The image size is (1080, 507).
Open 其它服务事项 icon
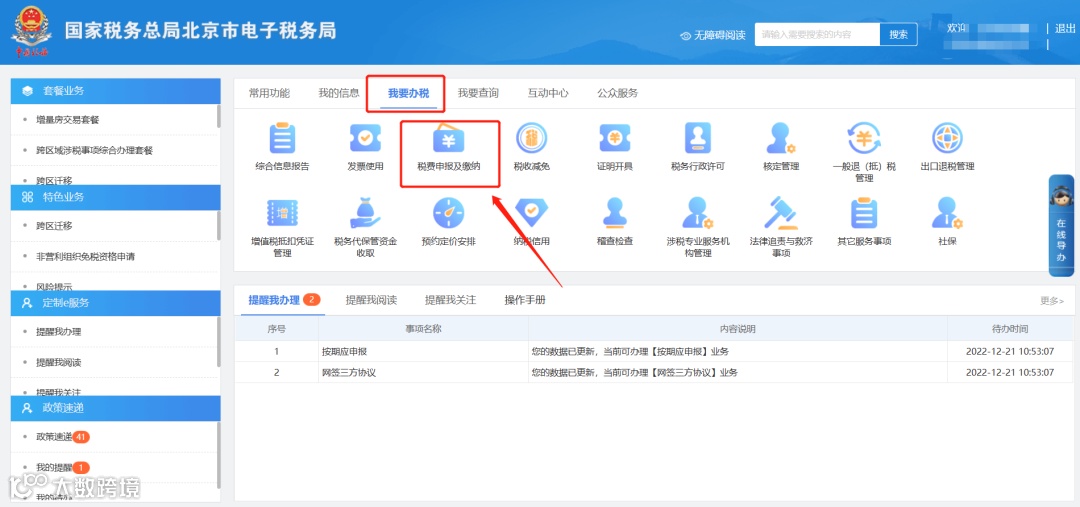coord(864,213)
